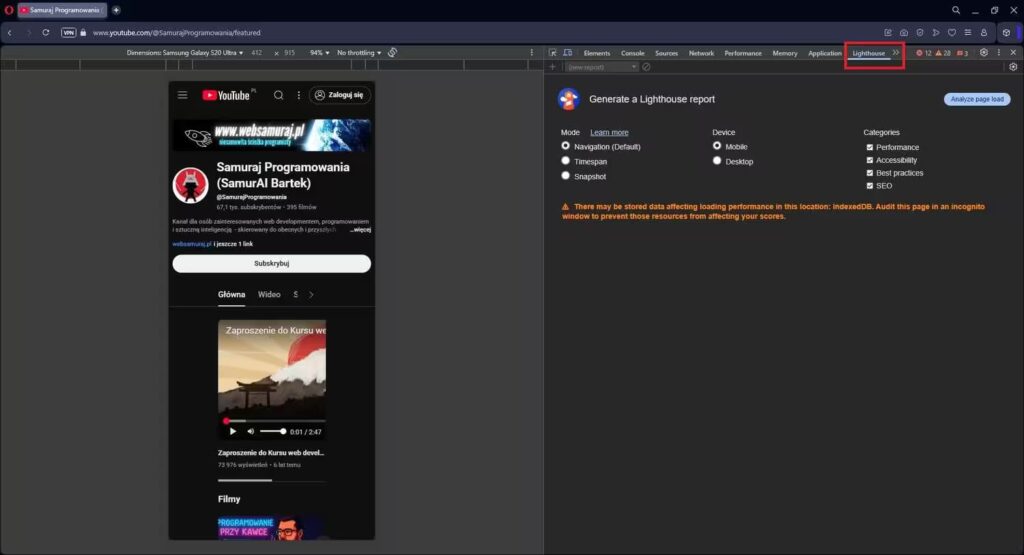Play the featured video
Viewport: 1024px width, 555px height.
232,432
